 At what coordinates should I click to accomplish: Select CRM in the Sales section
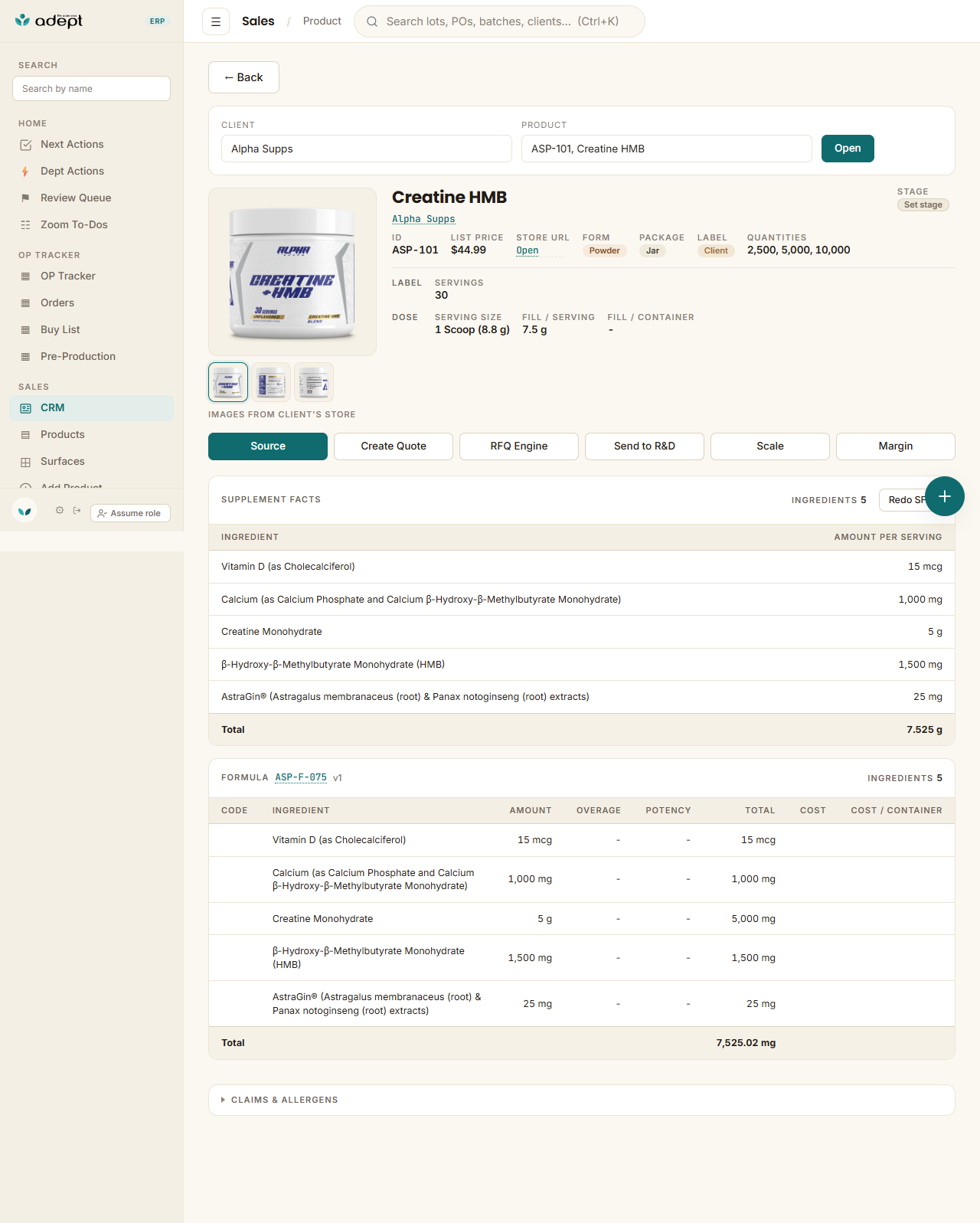92,408
